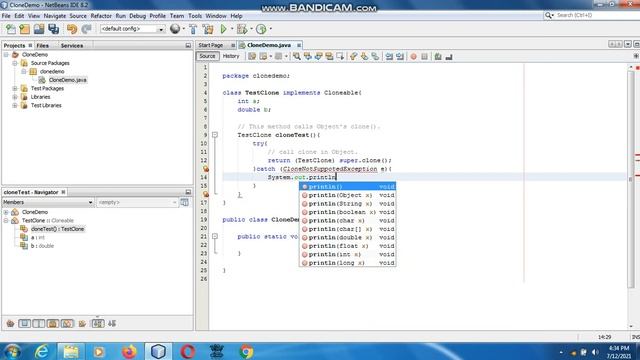Switch to the Services tab

coord(72,45)
